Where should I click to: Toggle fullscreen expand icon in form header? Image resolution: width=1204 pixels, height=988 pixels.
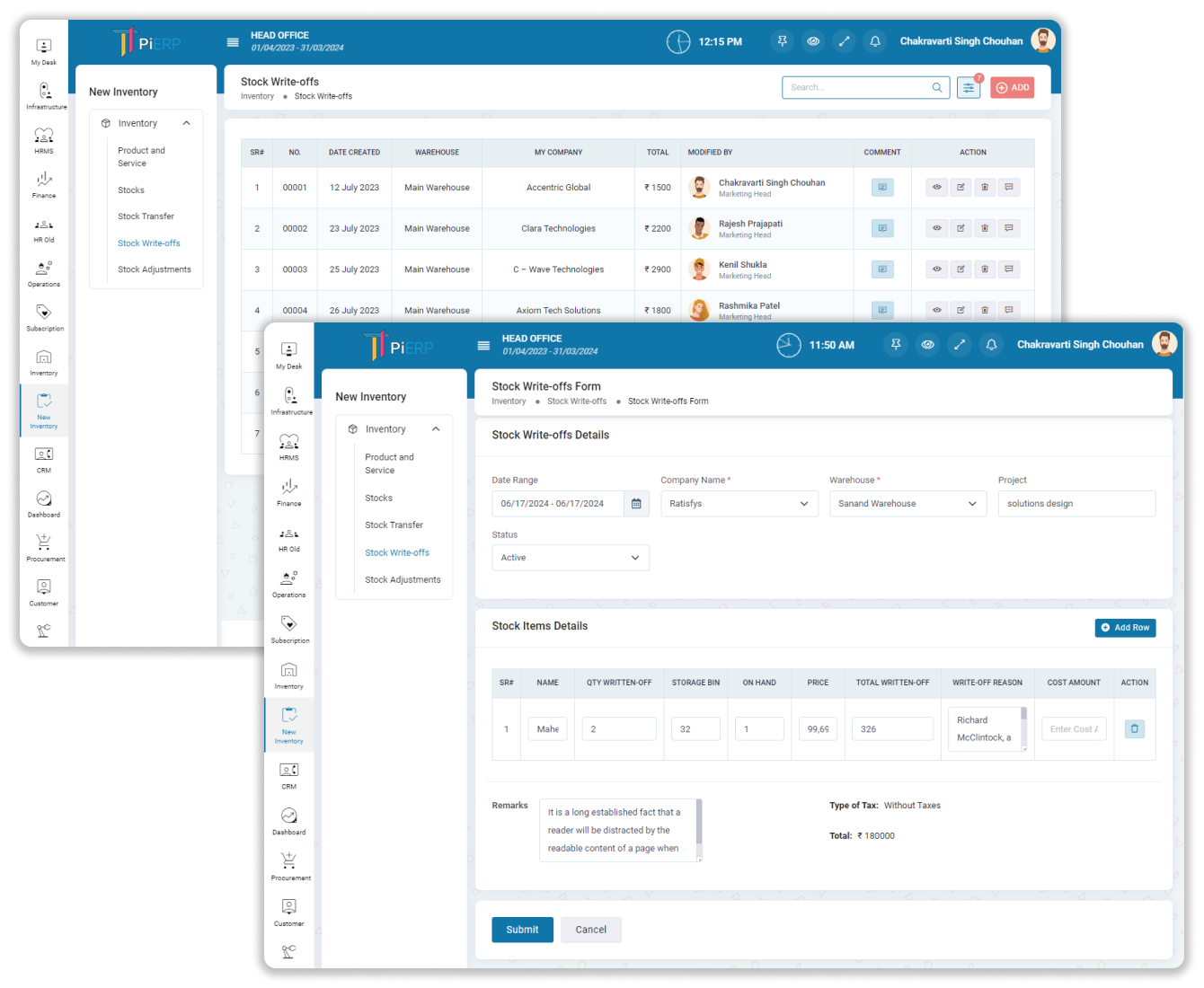point(960,345)
